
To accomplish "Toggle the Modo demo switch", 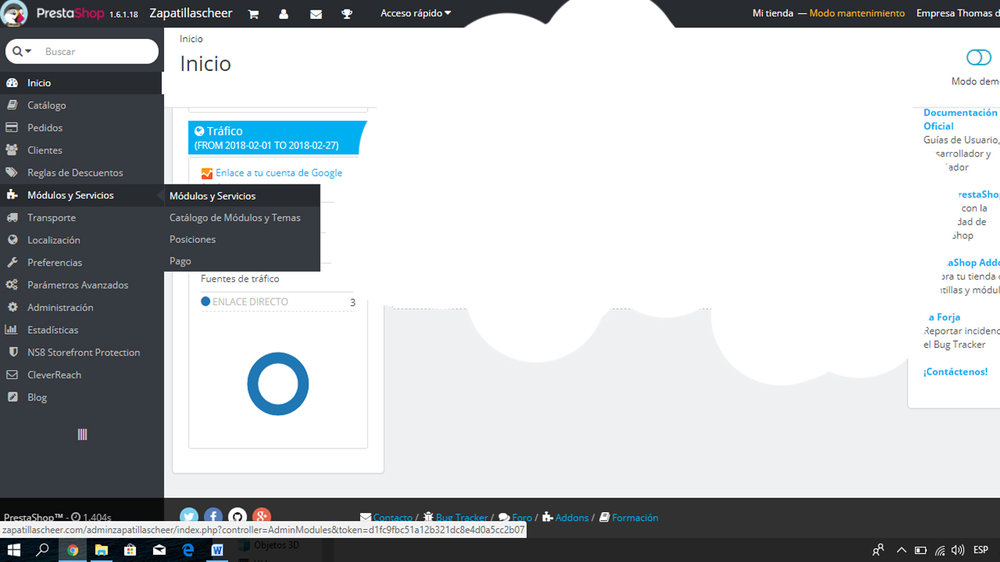I will (978, 57).
